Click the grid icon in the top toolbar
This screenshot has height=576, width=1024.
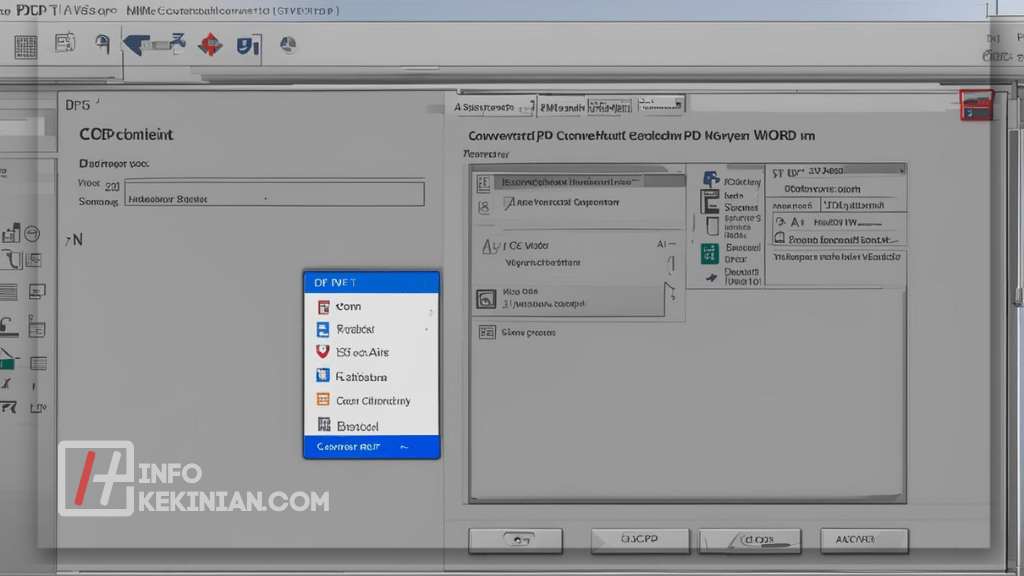point(26,46)
